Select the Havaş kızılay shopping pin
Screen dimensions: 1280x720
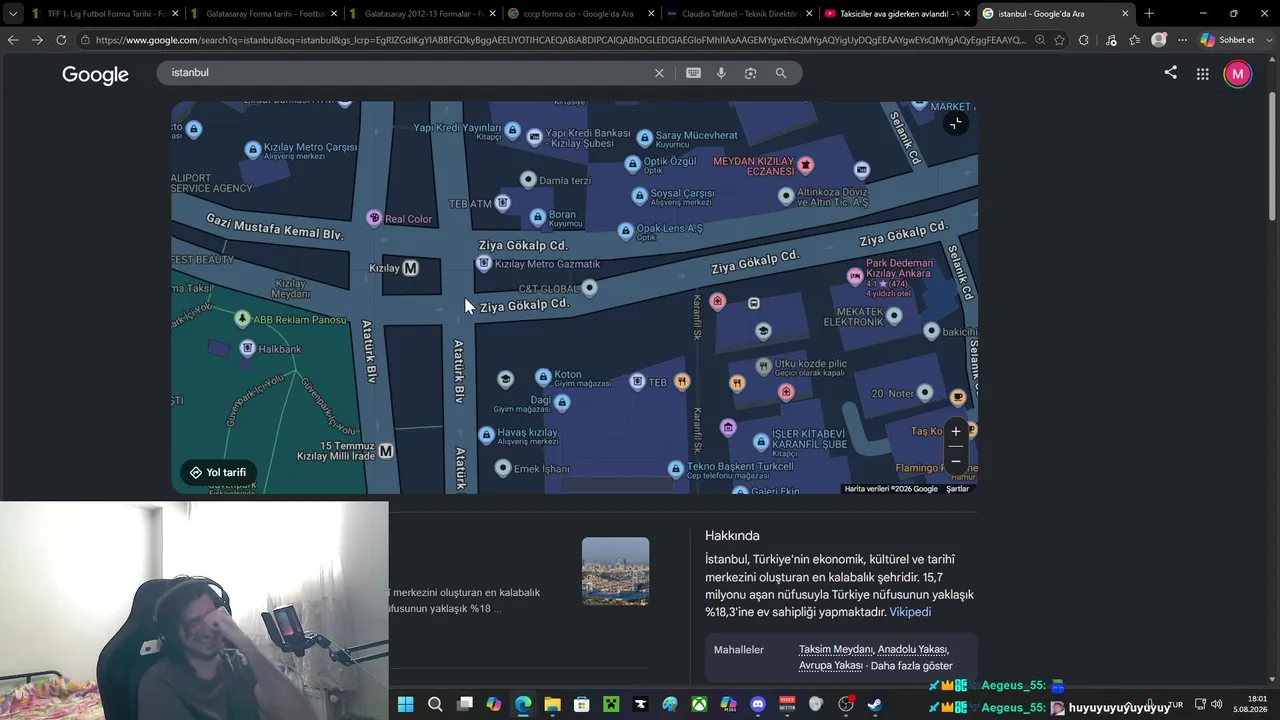tap(487, 435)
